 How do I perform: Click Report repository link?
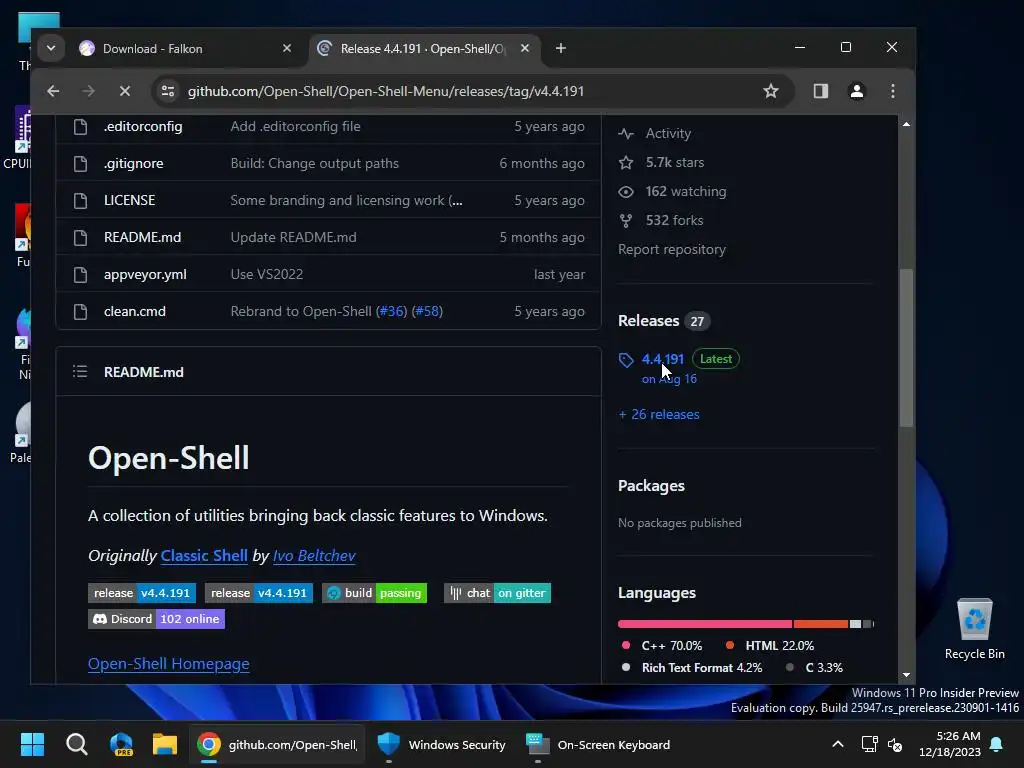coord(672,249)
